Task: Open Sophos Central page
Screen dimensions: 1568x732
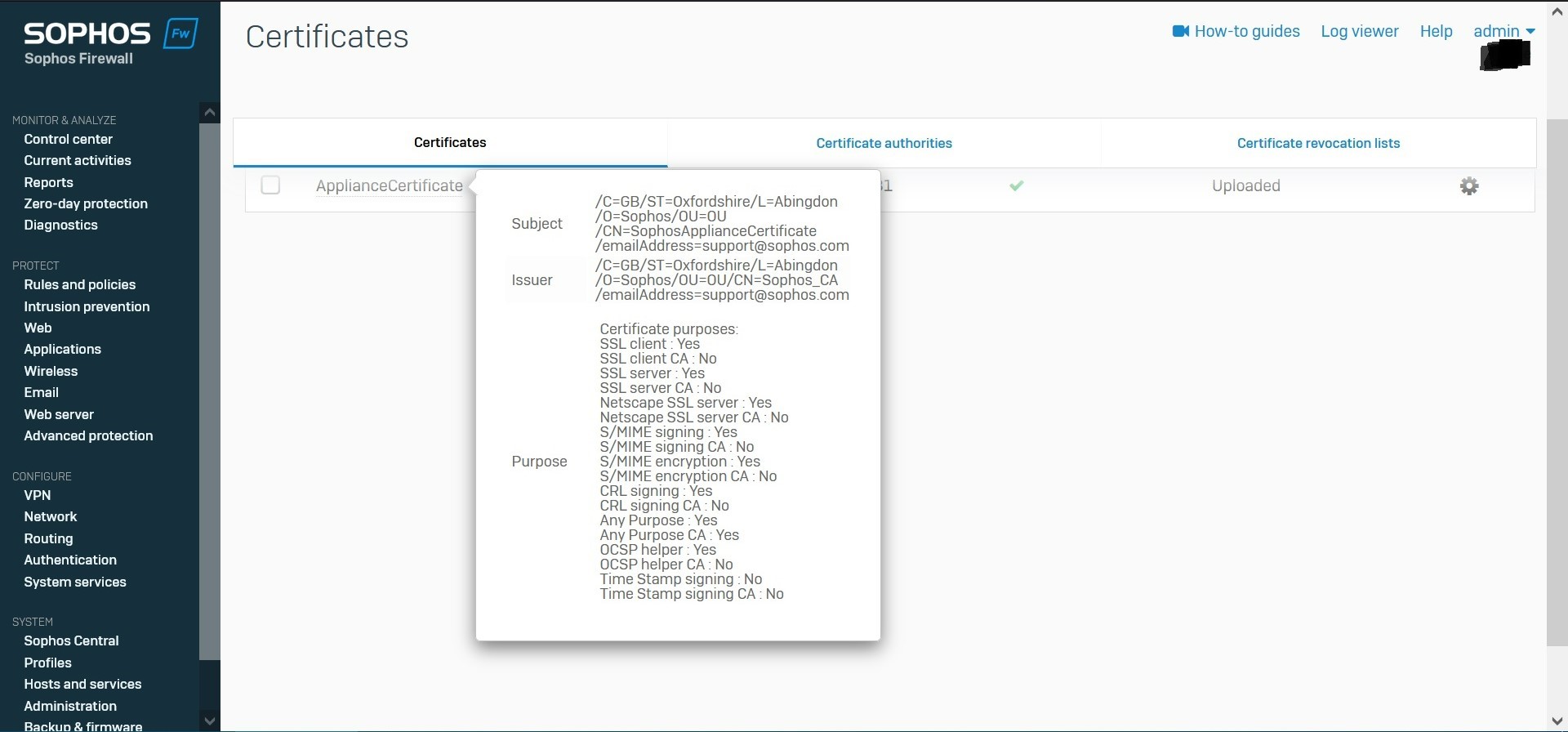Action: tap(72, 640)
